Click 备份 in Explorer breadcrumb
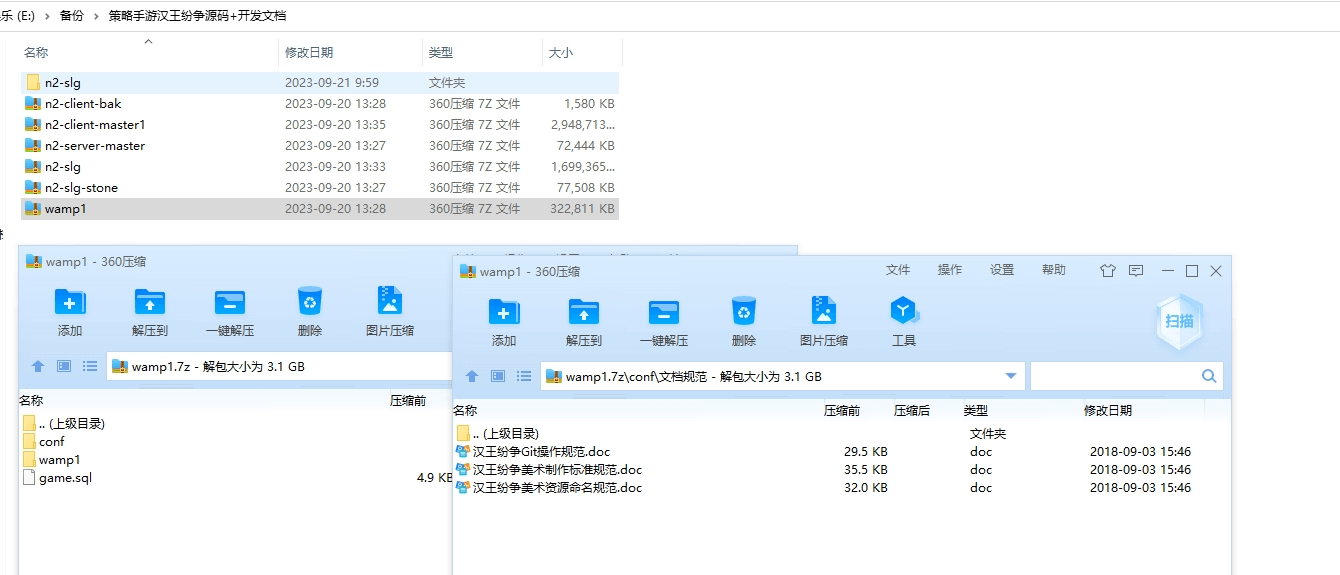The width and height of the screenshot is (1340, 575). [x=72, y=16]
